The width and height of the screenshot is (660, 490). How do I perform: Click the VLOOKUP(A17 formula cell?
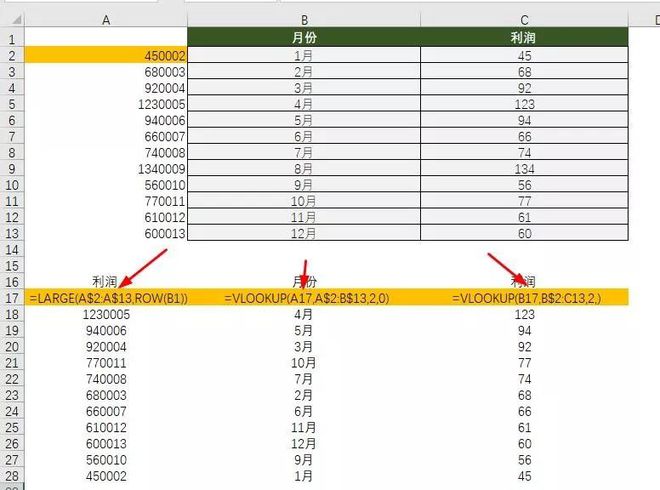click(x=305, y=298)
